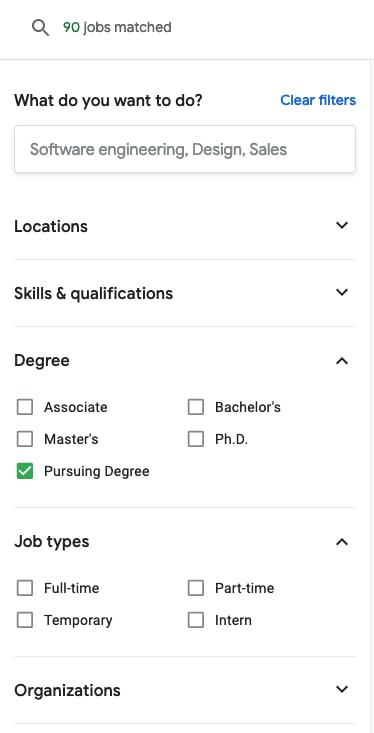Click the 90 jobs matched text
Screen dimensions: 374x733
[117, 28]
